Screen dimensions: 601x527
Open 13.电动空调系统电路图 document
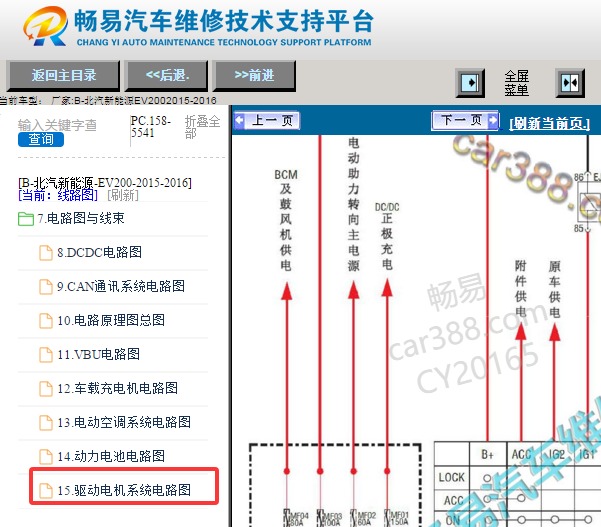point(124,422)
